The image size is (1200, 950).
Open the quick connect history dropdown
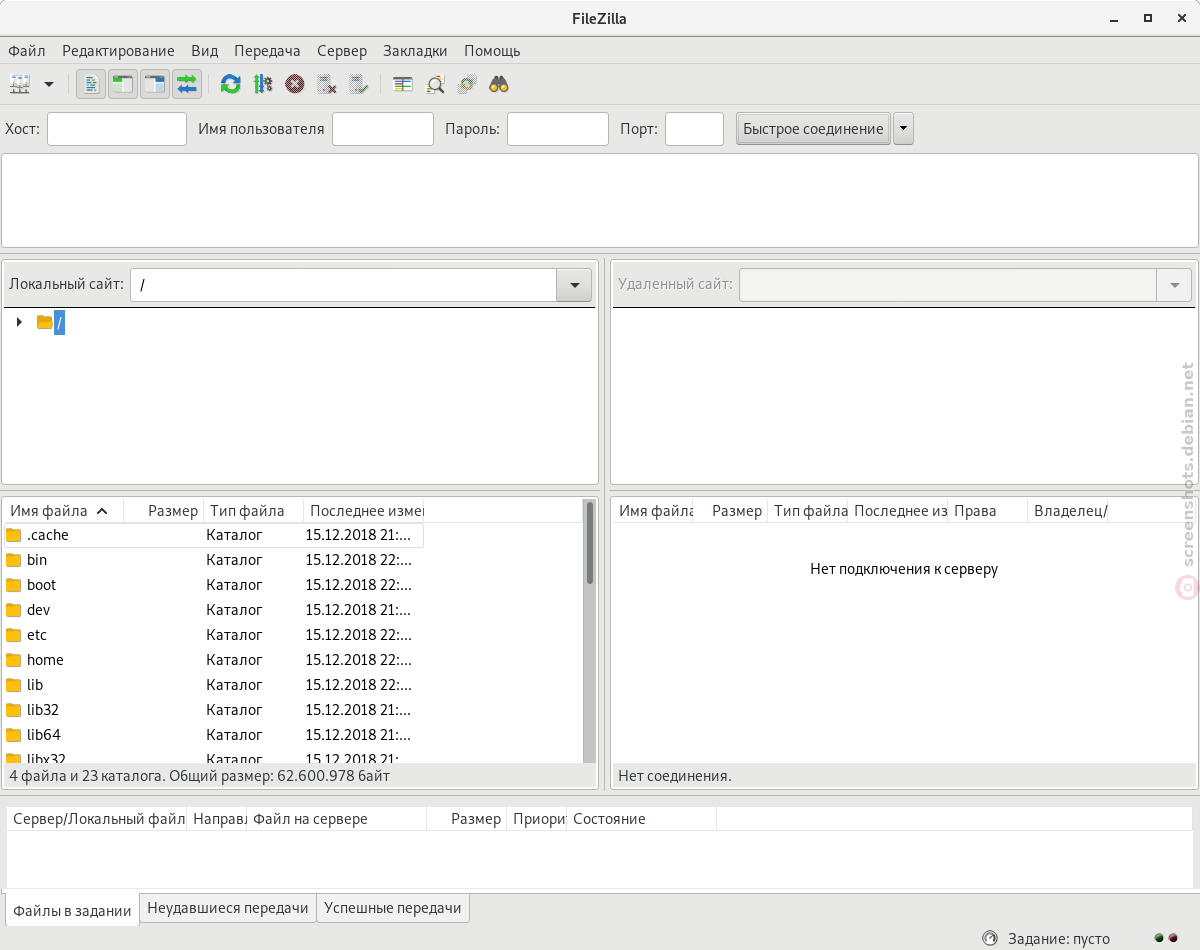tap(903, 129)
